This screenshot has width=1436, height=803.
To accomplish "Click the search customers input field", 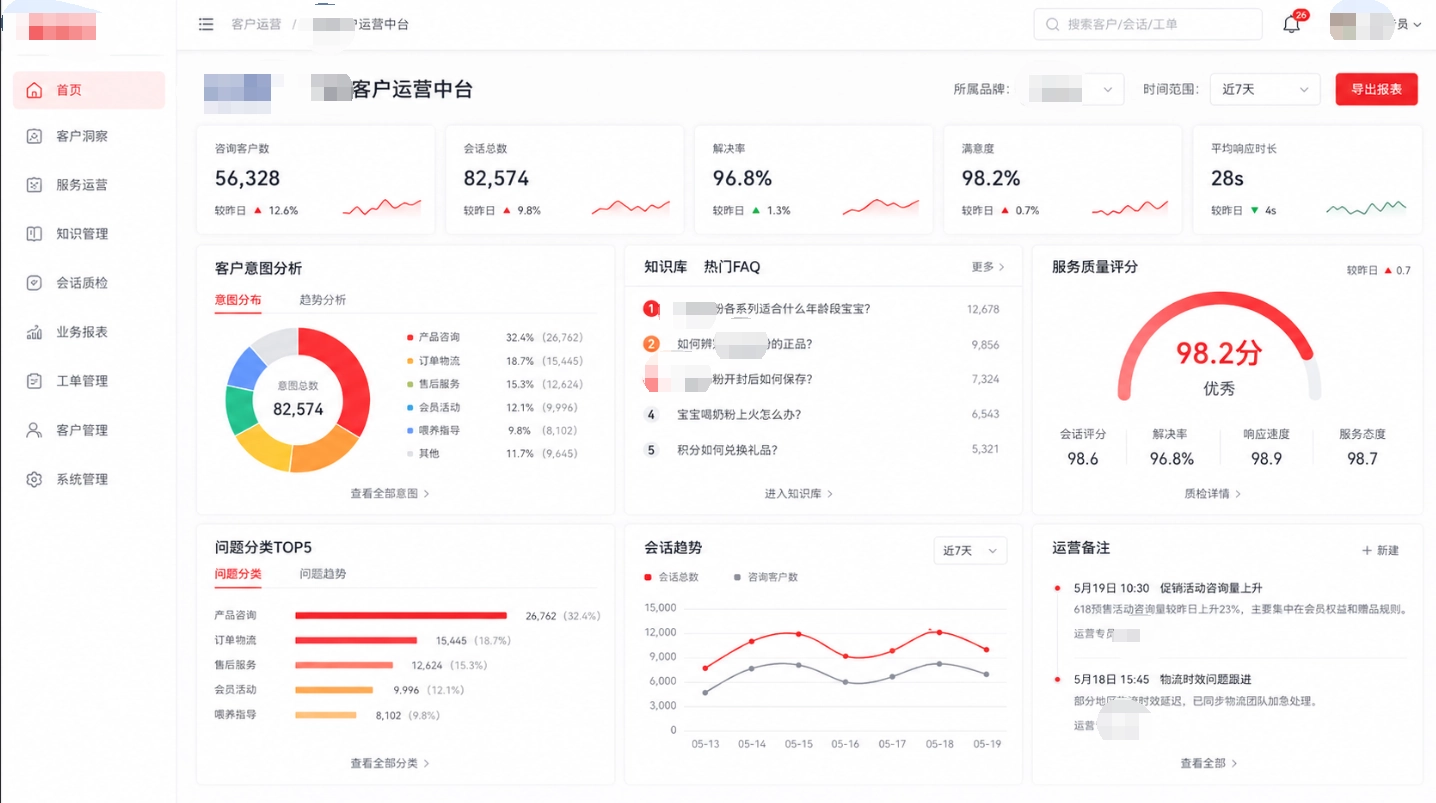I will click(x=1148, y=24).
